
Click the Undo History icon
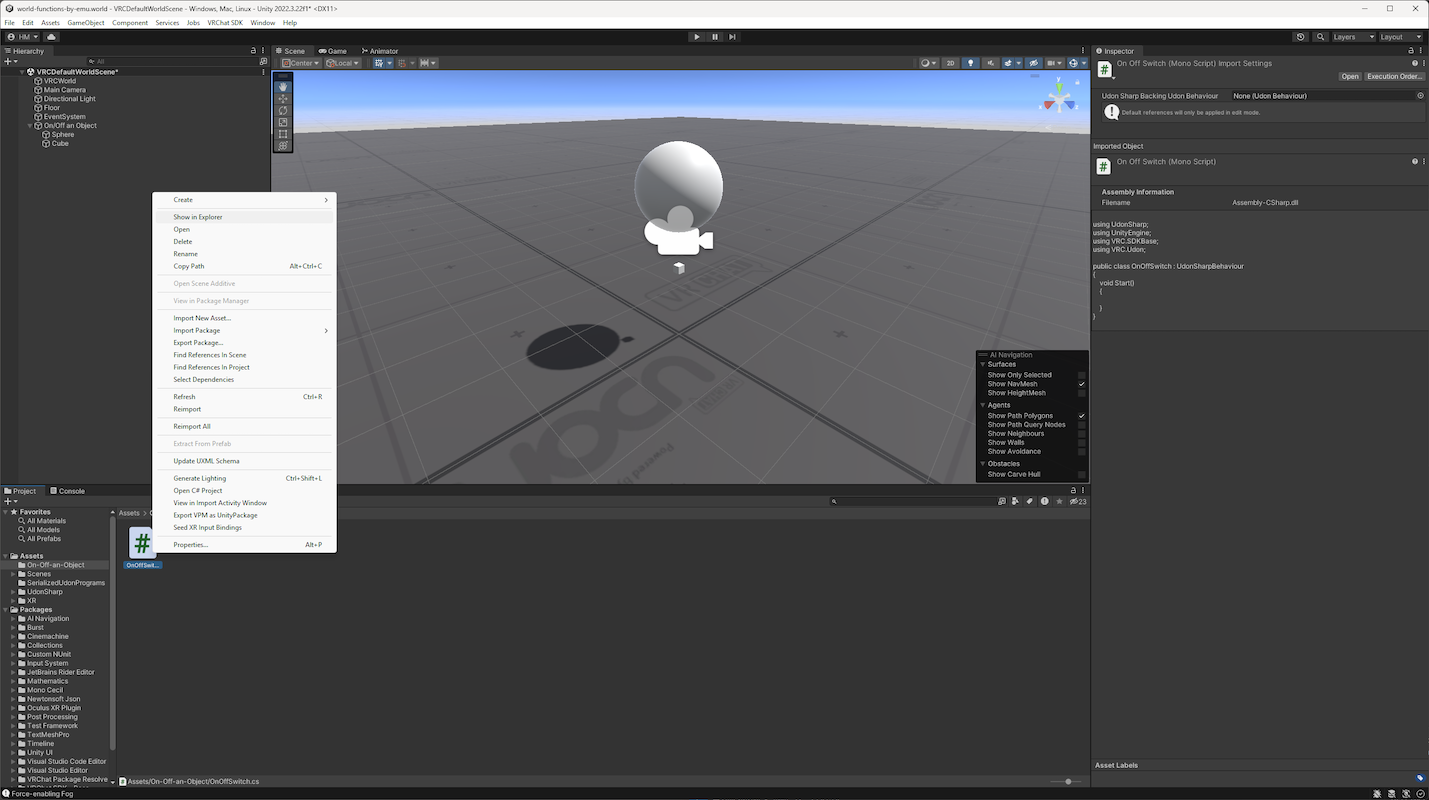click(x=1300, y=37)
